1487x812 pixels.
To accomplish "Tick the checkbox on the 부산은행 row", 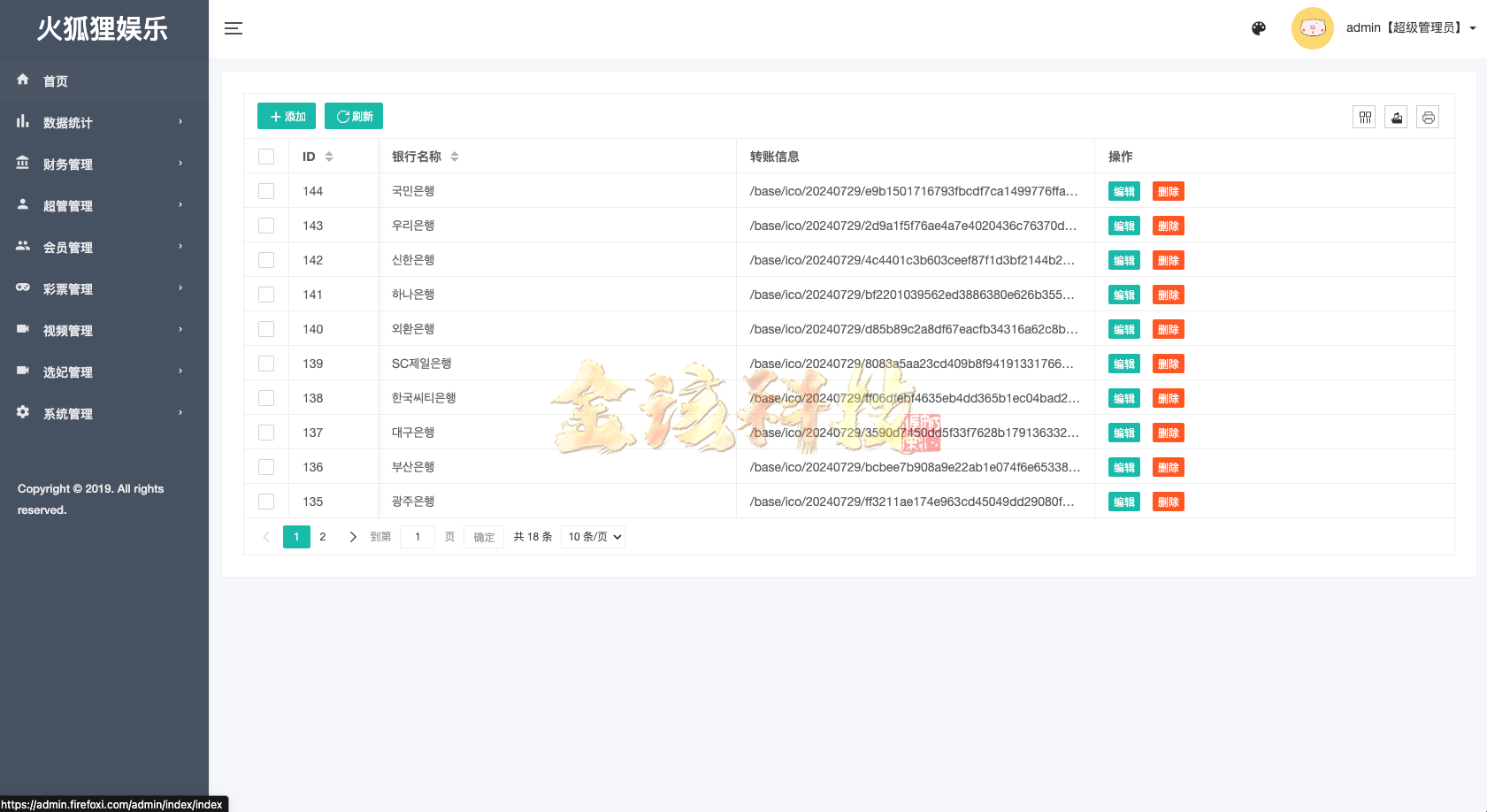I will tap(266, 466).
